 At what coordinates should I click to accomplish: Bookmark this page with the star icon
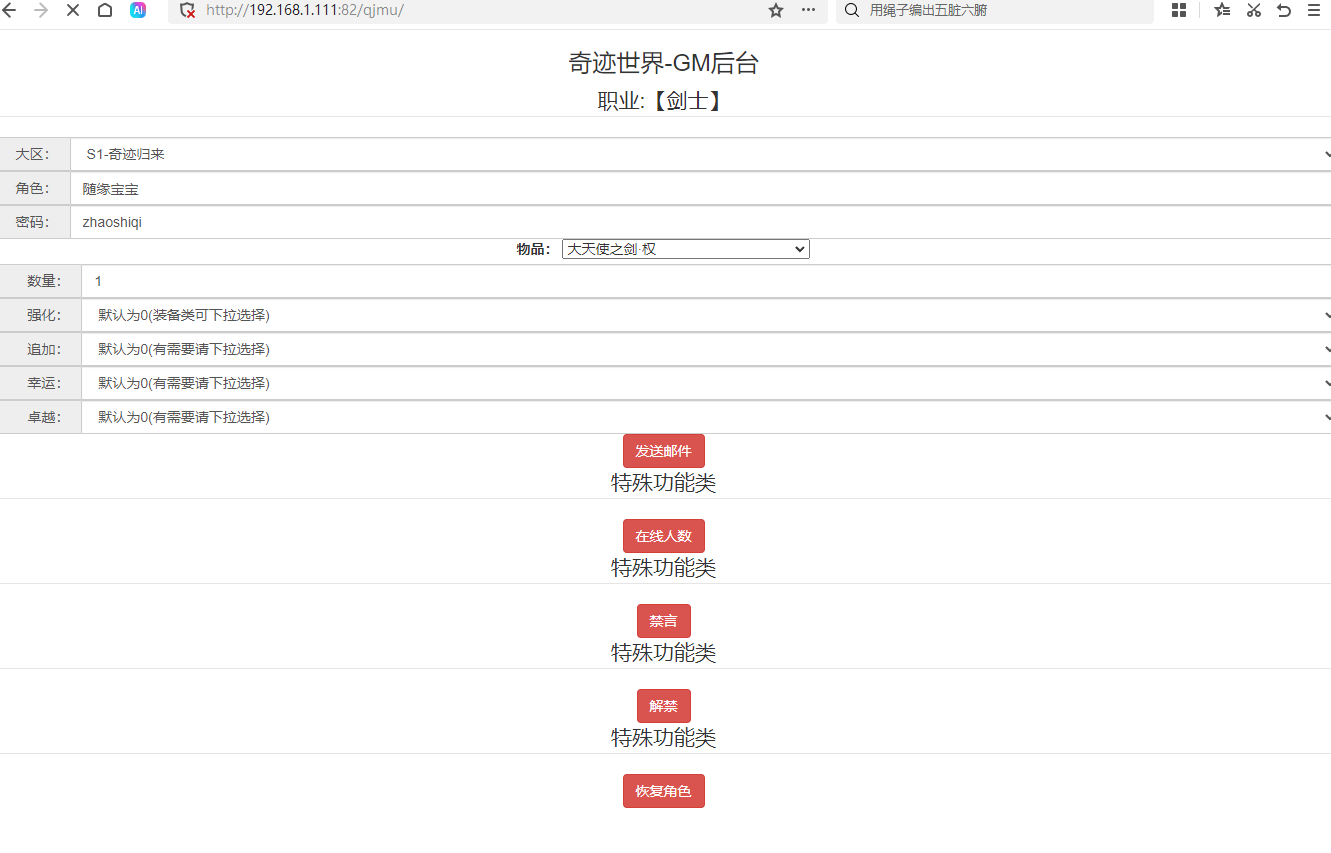[x=776, y=10]
